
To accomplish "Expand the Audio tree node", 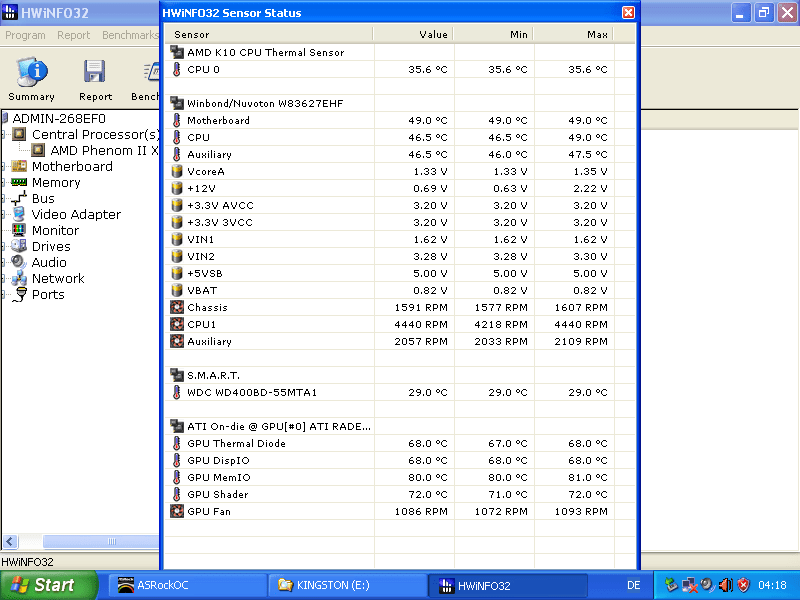I will (4, 263).
